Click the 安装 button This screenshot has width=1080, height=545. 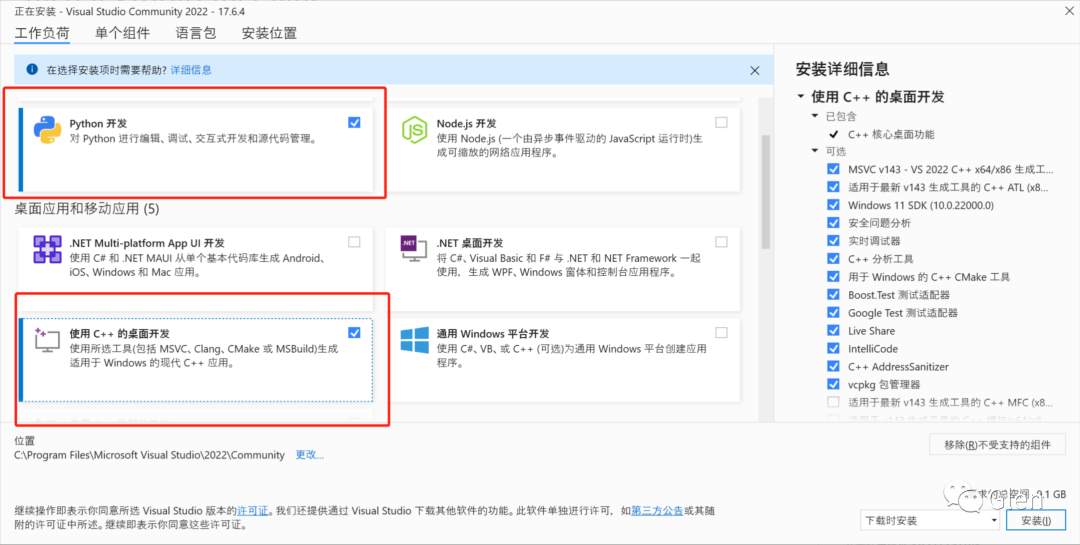(x=1036, y=521)
